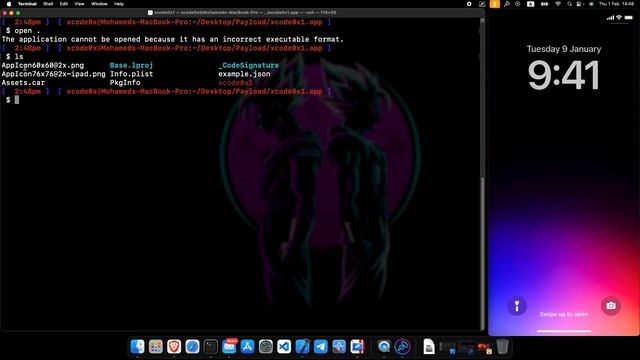Open the Shell menu
The height and width of the screenshot is (360, 640).
pos(48,4)
